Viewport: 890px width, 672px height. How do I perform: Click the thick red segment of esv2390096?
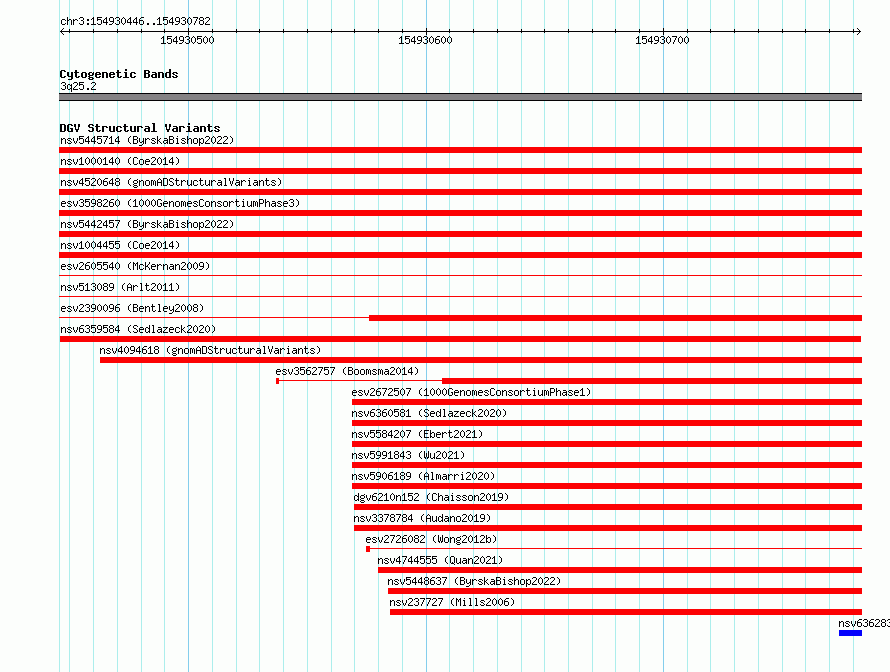pyautogui.click(x=615, y=318)
